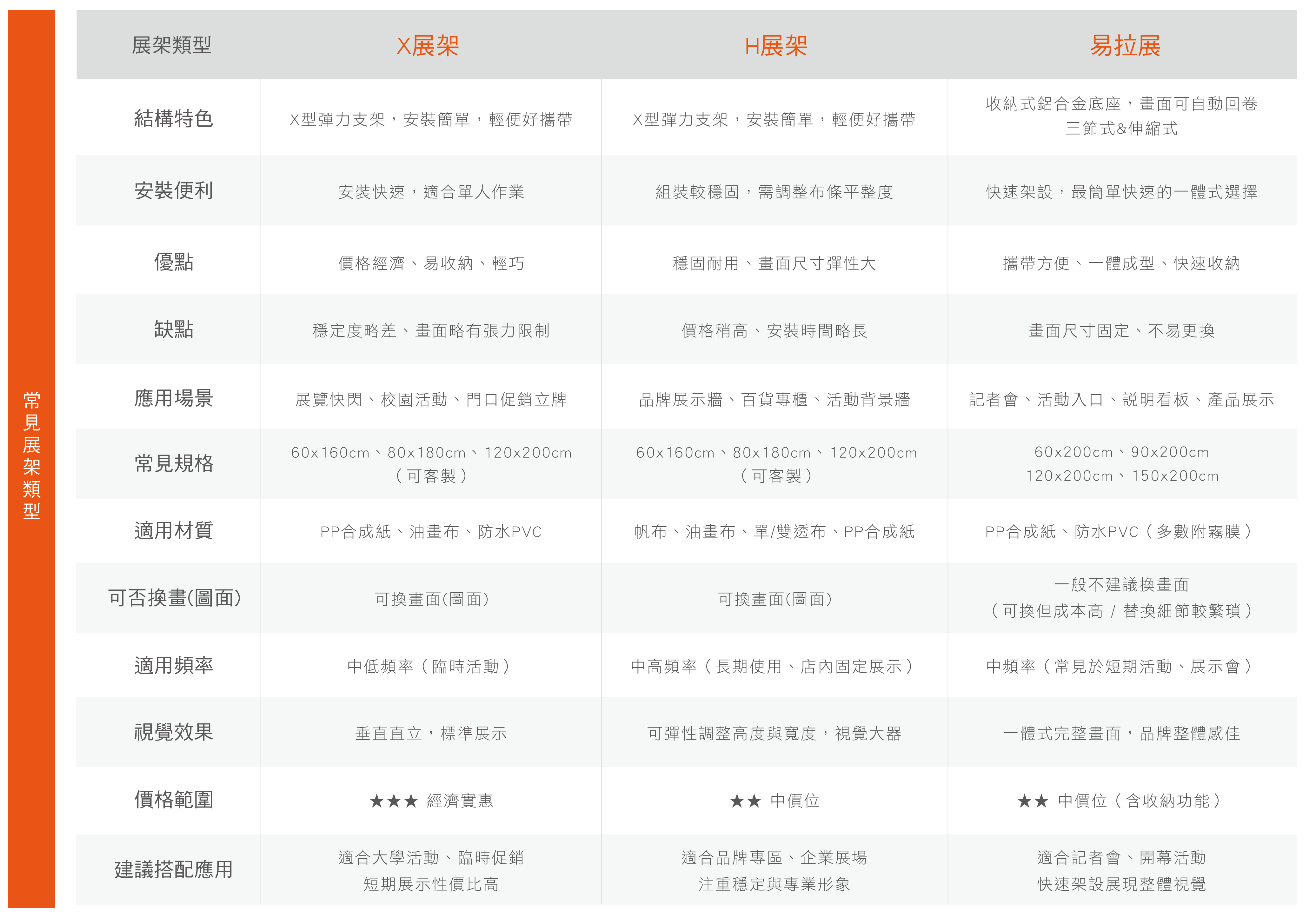Click the 展架類型 header cell
Screen dimensions: 1316x918
(x=171, y=45)
